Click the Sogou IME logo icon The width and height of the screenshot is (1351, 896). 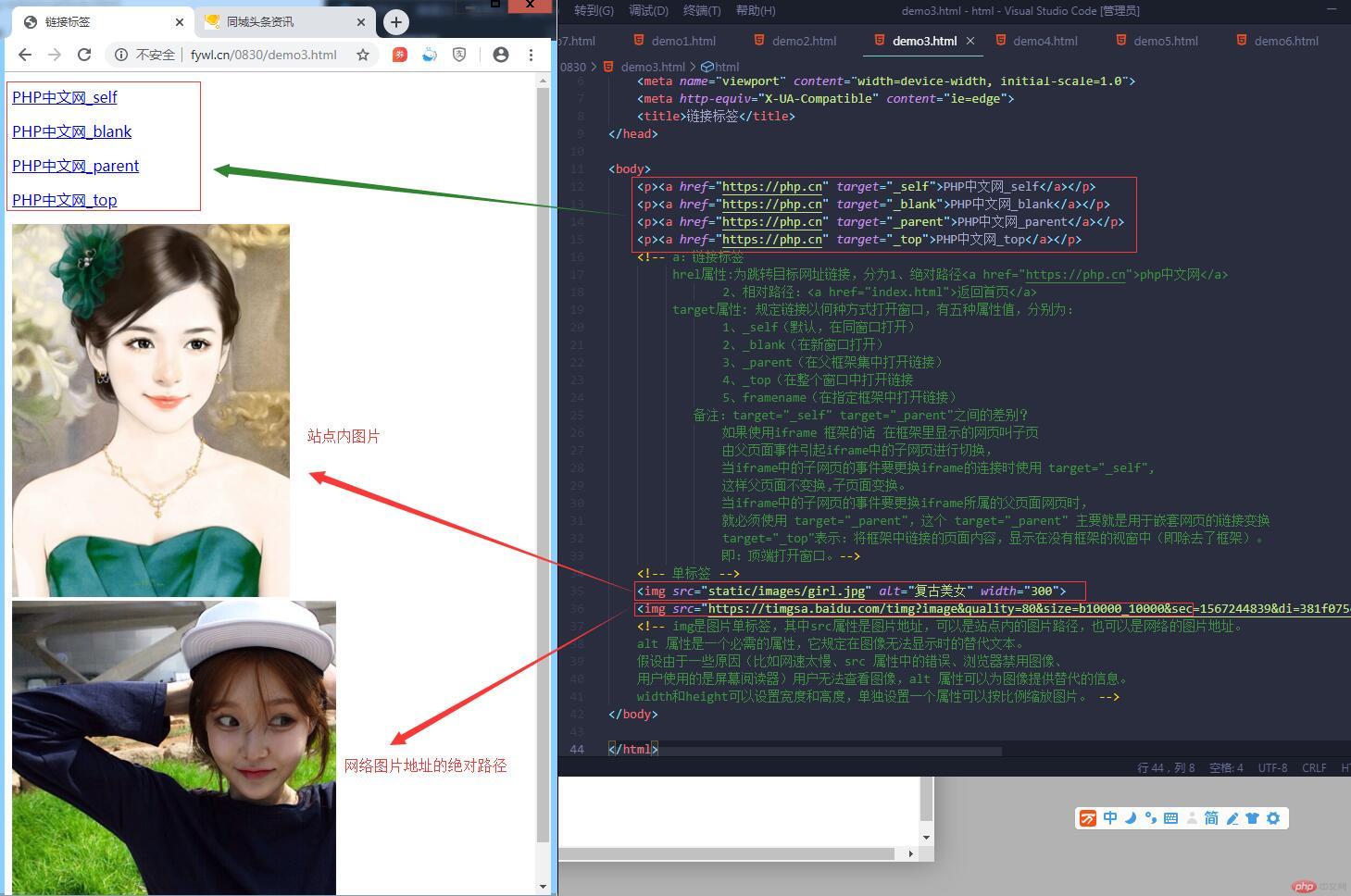pos(1088,818)
